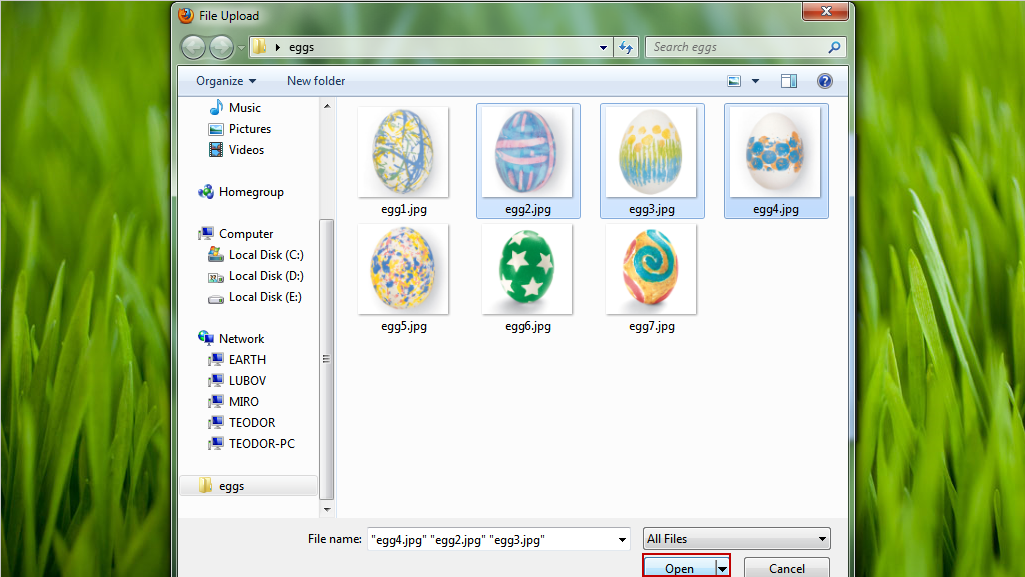Click the sidebar scroll up arrow
The height and width of the screenshot is (577, 1025).
tap(327, 106)
